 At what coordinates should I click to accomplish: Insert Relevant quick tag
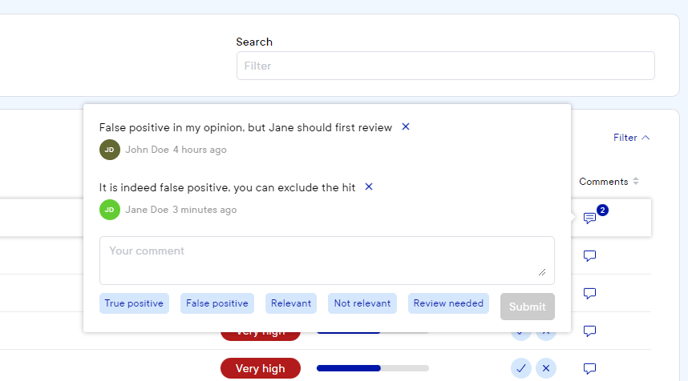291,303
